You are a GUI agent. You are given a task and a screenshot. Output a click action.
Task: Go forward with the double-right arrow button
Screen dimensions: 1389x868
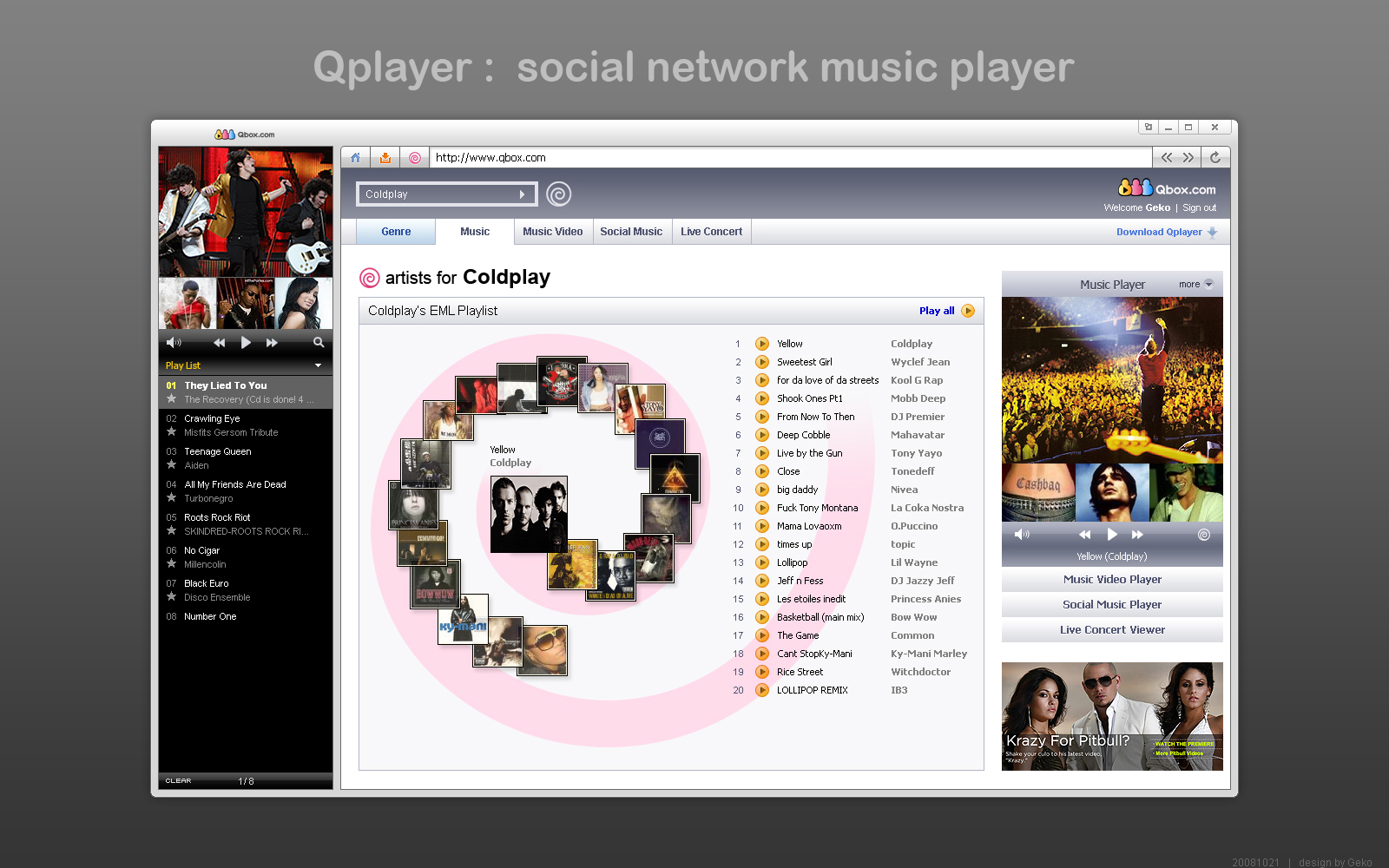coord(1188,157)
